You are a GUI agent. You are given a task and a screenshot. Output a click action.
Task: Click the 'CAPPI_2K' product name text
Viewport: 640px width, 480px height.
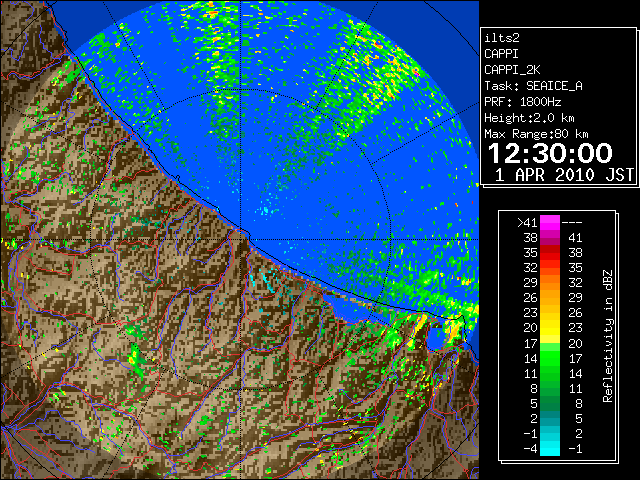[x=512, y=70]
